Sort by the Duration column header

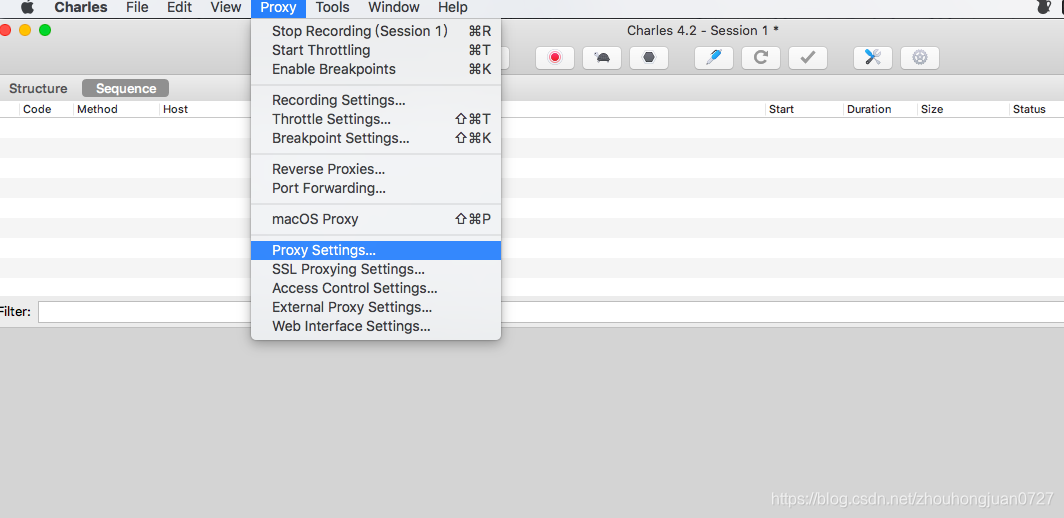[x=869, y=109]
